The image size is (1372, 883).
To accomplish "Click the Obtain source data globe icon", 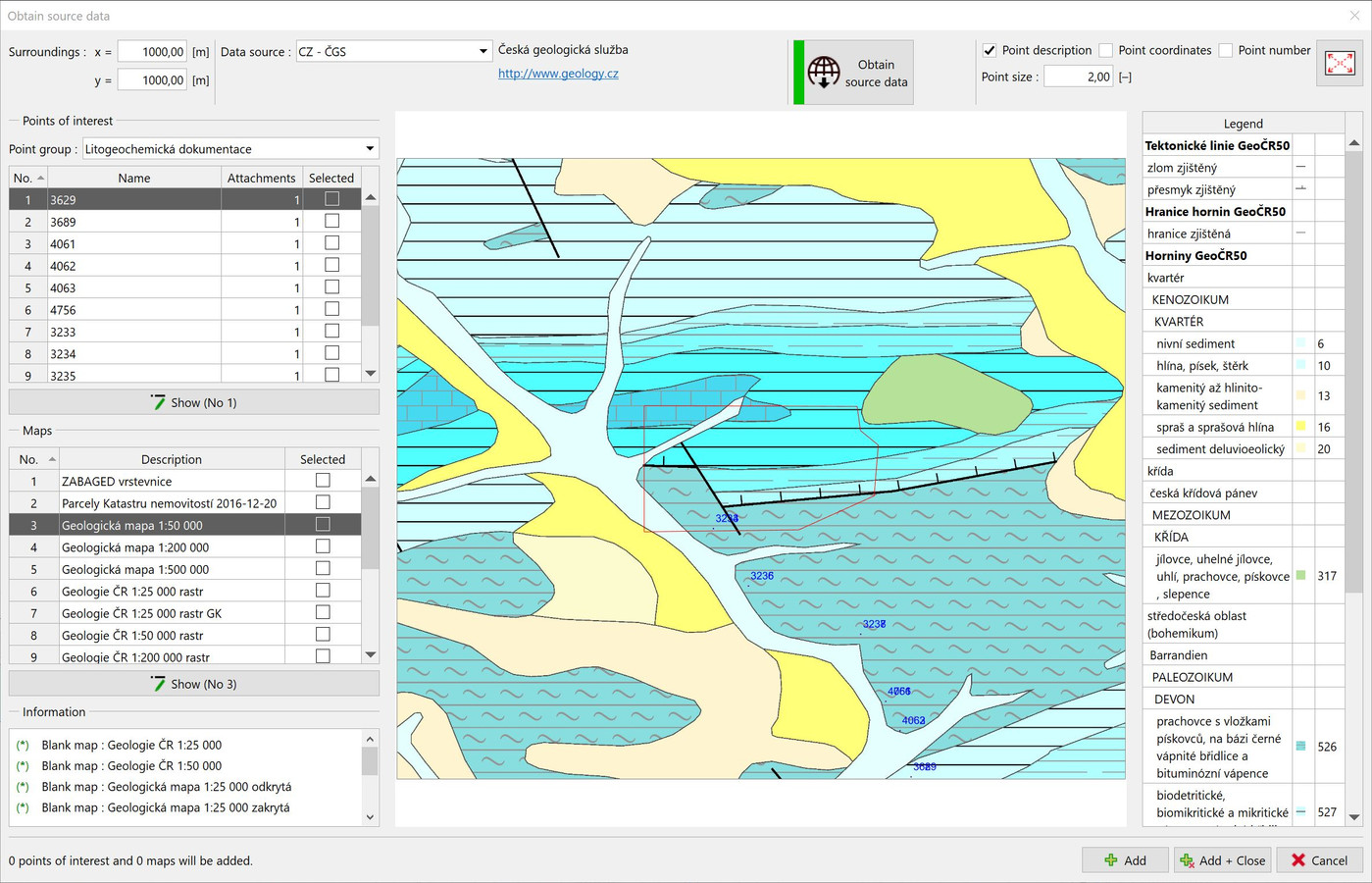I will (x=824, y=73).
